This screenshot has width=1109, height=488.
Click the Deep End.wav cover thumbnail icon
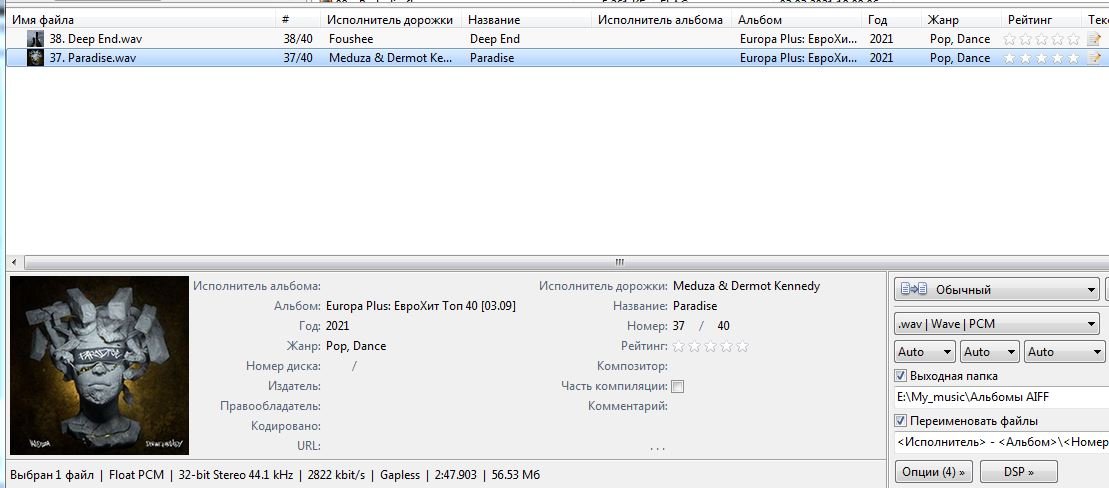35,39
